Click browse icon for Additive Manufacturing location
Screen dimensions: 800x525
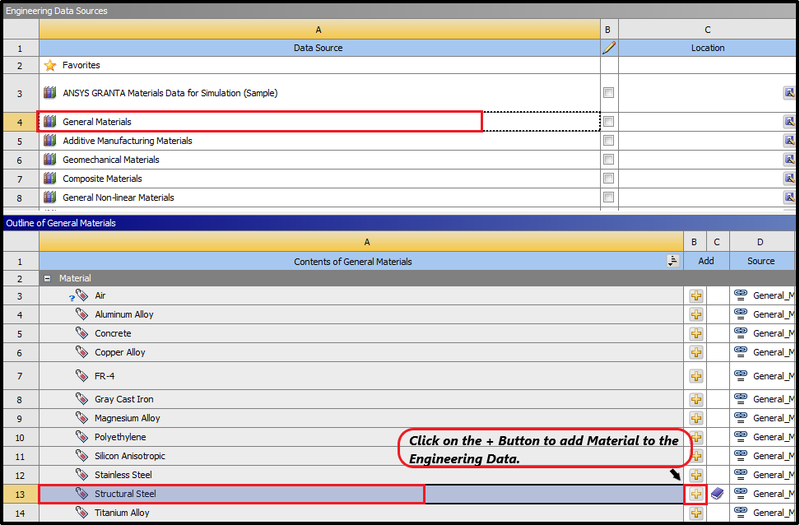click(789, 141)
